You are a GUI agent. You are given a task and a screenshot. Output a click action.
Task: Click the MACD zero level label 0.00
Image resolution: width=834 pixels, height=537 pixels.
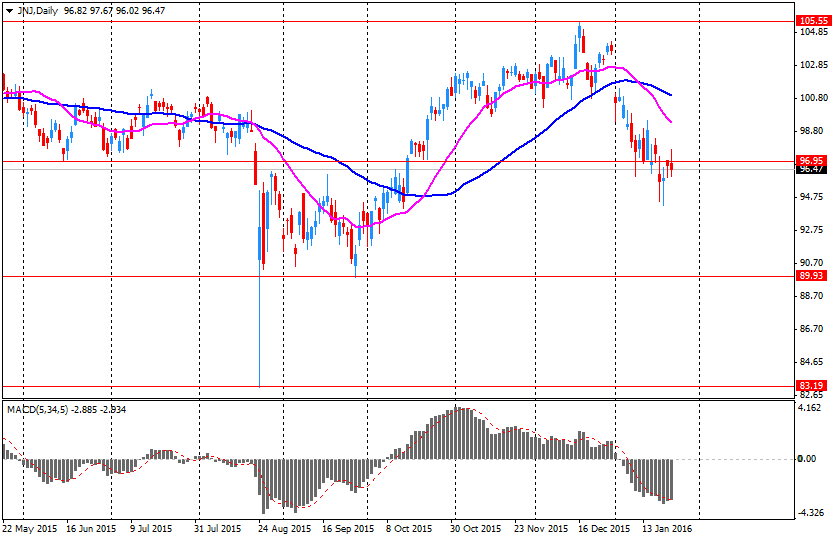[807, 458]
